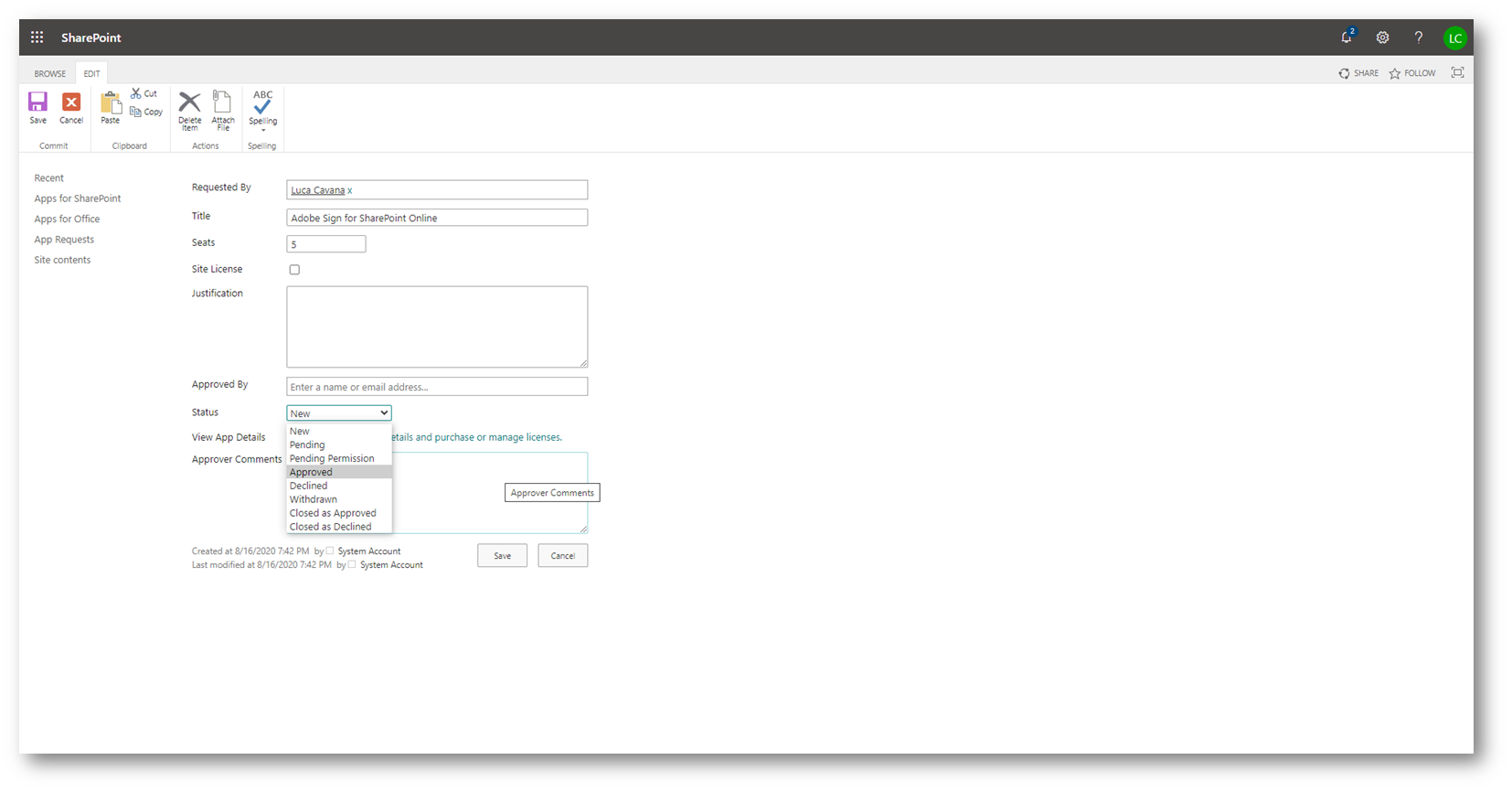This screenshot has width=1512, height=792.
Task: Tick the Site License checkbox
Action: 294,270
